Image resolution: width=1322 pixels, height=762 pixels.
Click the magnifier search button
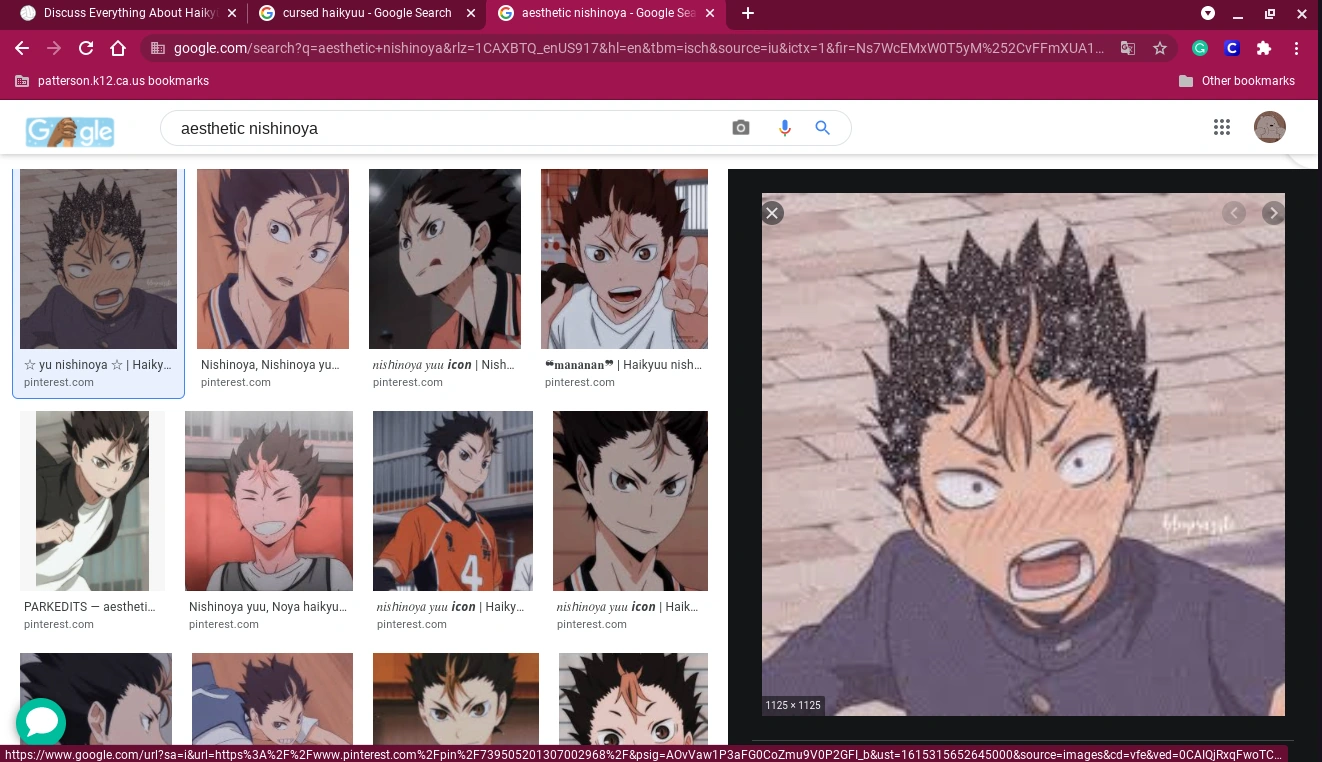(x=823, y=128)
